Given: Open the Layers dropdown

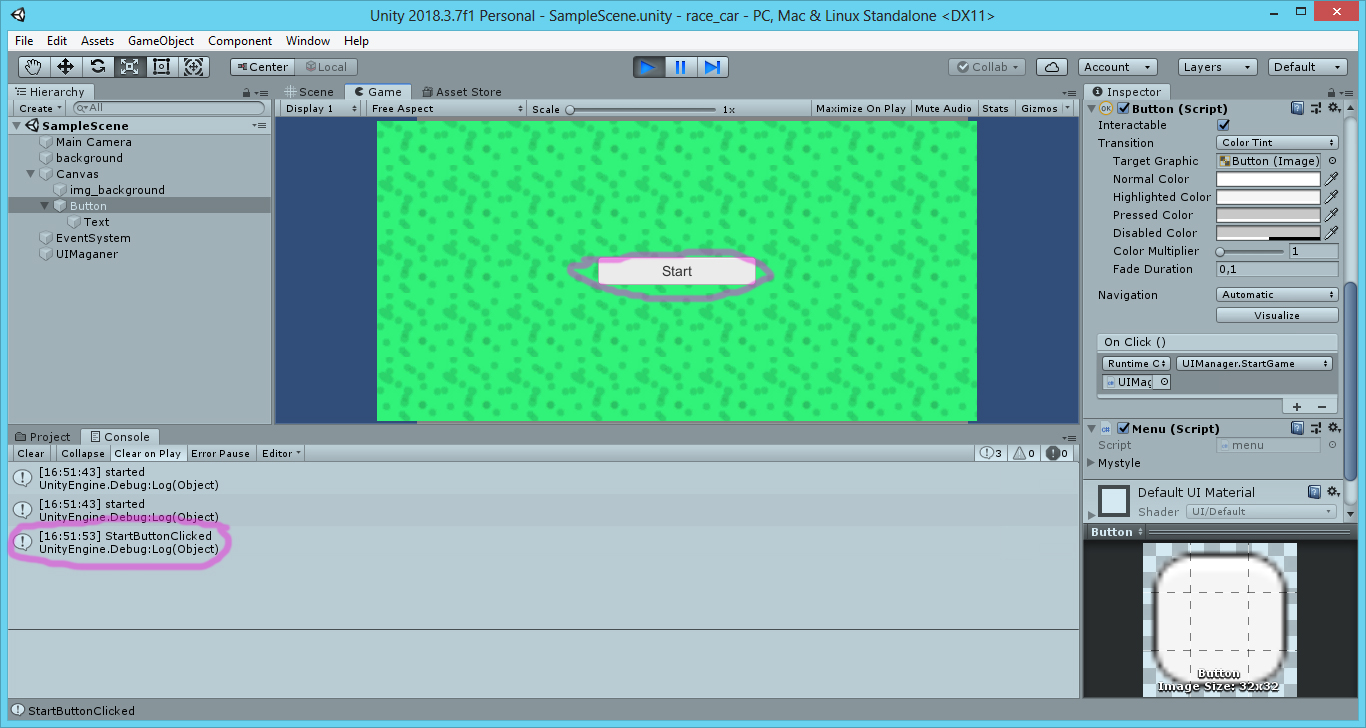Looking at the screenshot, I should (1217, 67).
